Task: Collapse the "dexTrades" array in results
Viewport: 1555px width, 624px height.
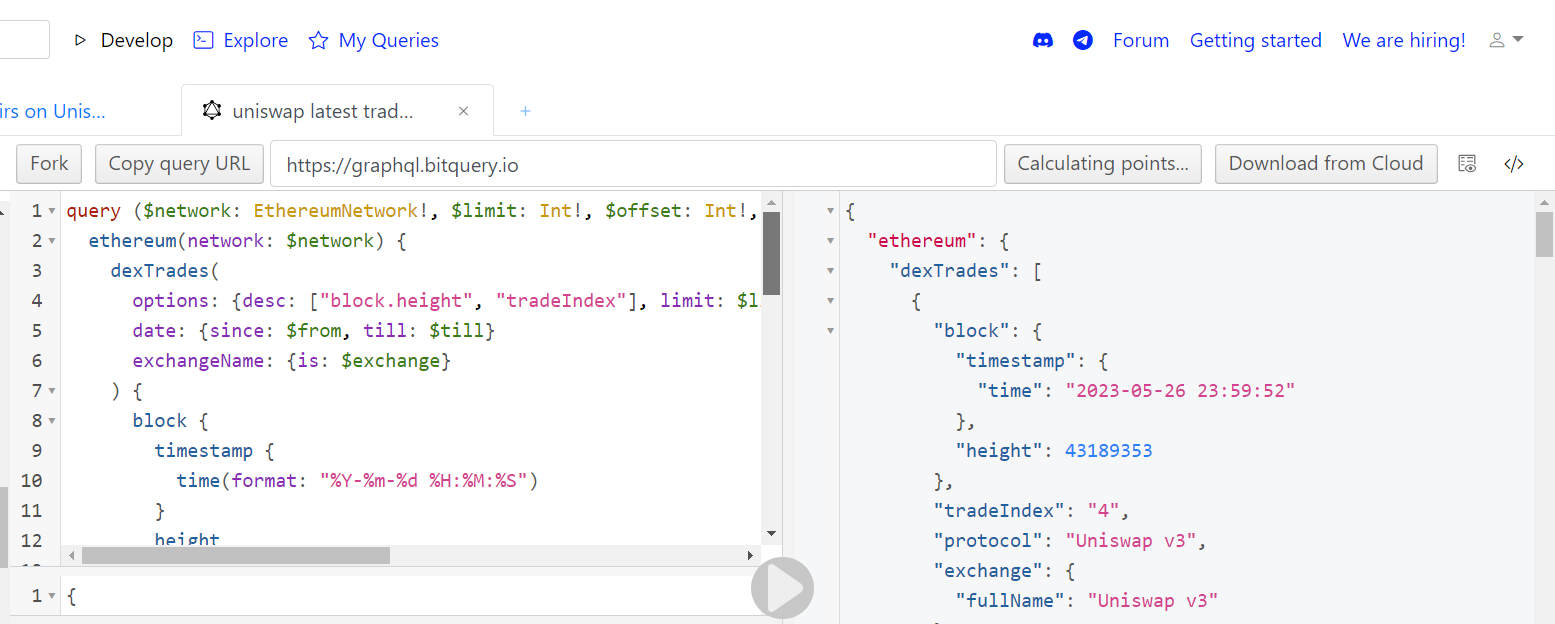Action: (x=830, y=271)
